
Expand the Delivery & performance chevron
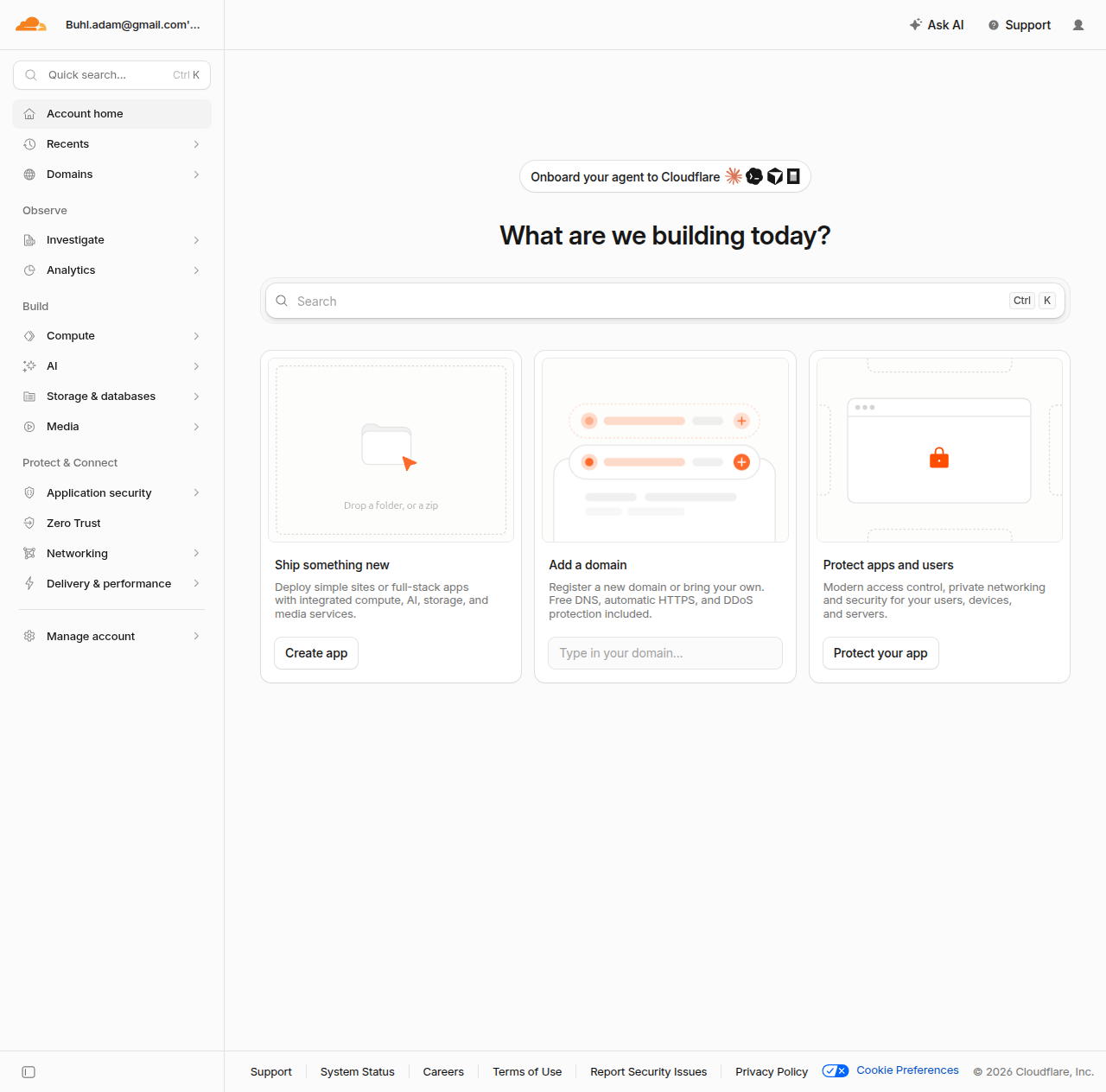point(196,583)
